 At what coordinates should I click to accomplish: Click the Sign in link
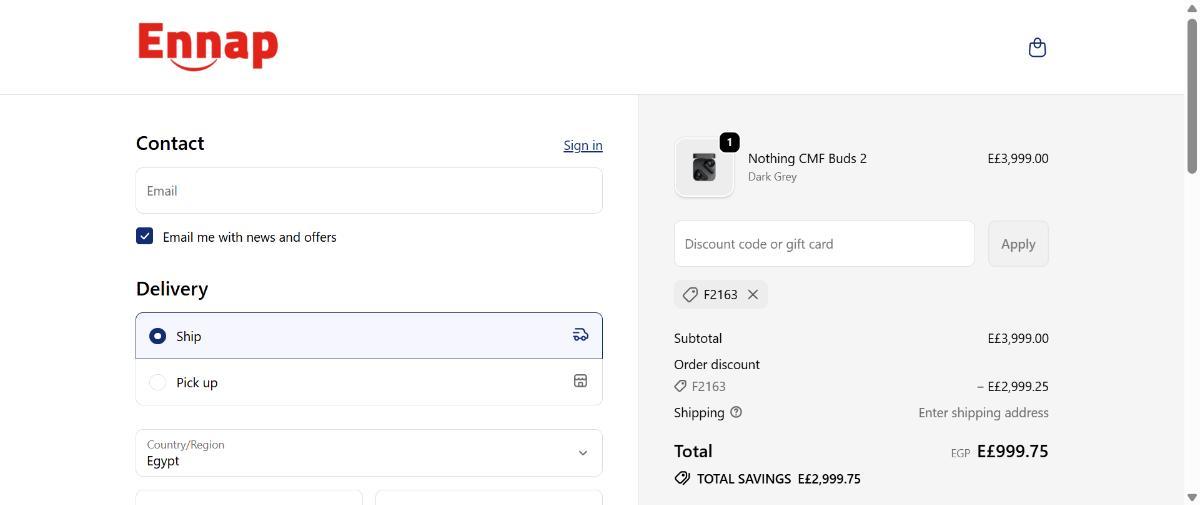click(x=582, y=145)
